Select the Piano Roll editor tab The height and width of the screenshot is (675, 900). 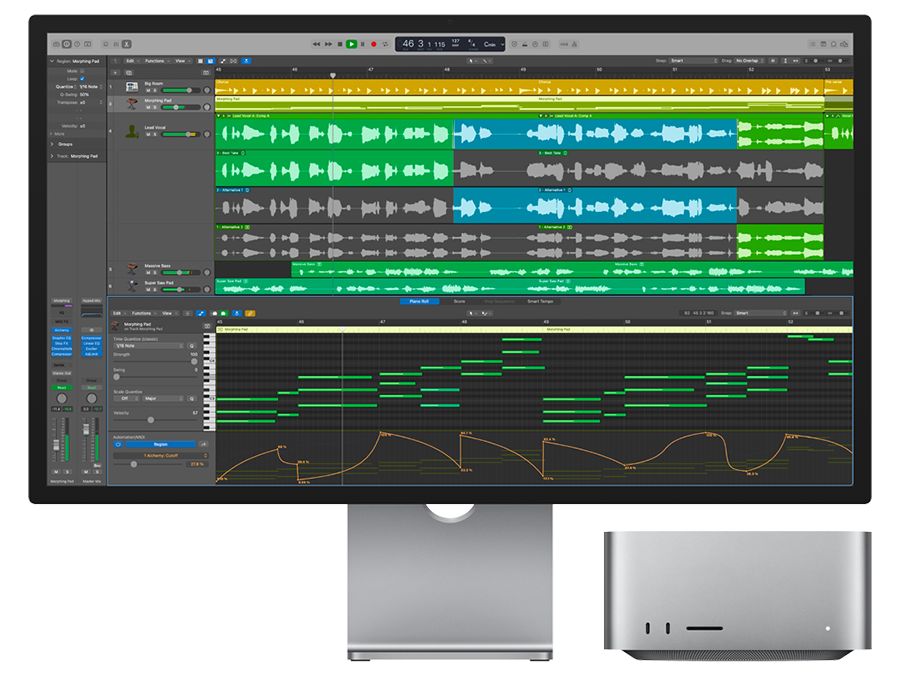coord(419,301)
